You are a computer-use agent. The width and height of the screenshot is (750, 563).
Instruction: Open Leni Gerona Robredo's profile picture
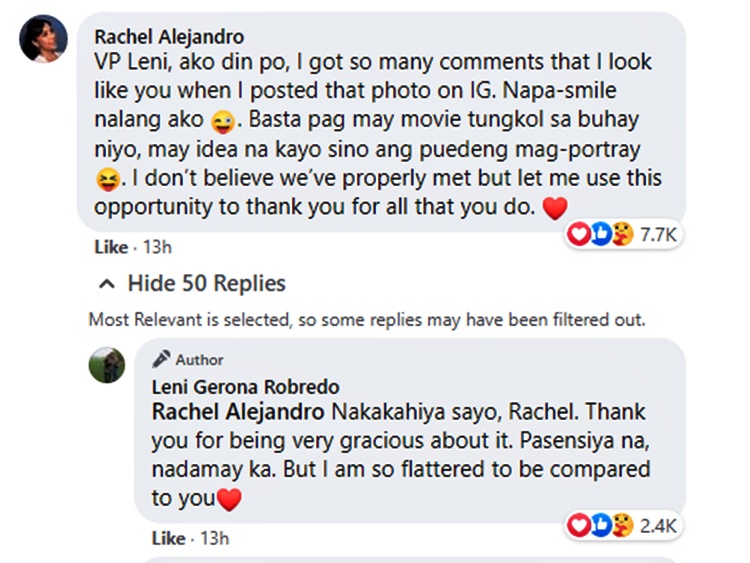coord(107,365)
